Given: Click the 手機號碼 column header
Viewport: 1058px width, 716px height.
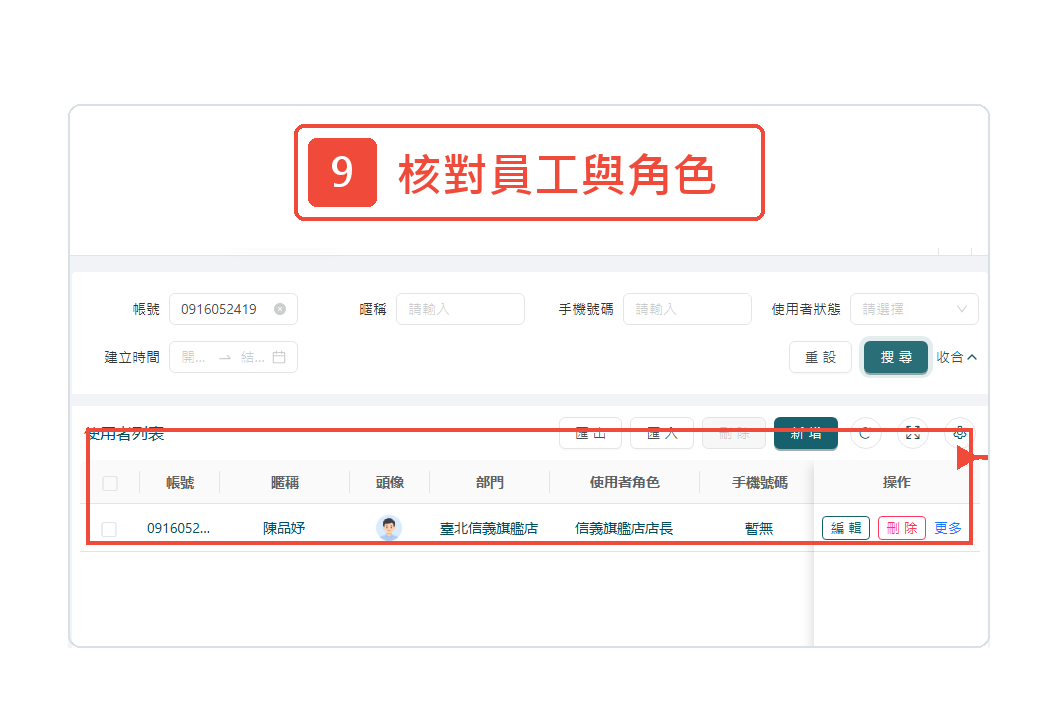Looking at the screenshot, I should pos(759,483).
